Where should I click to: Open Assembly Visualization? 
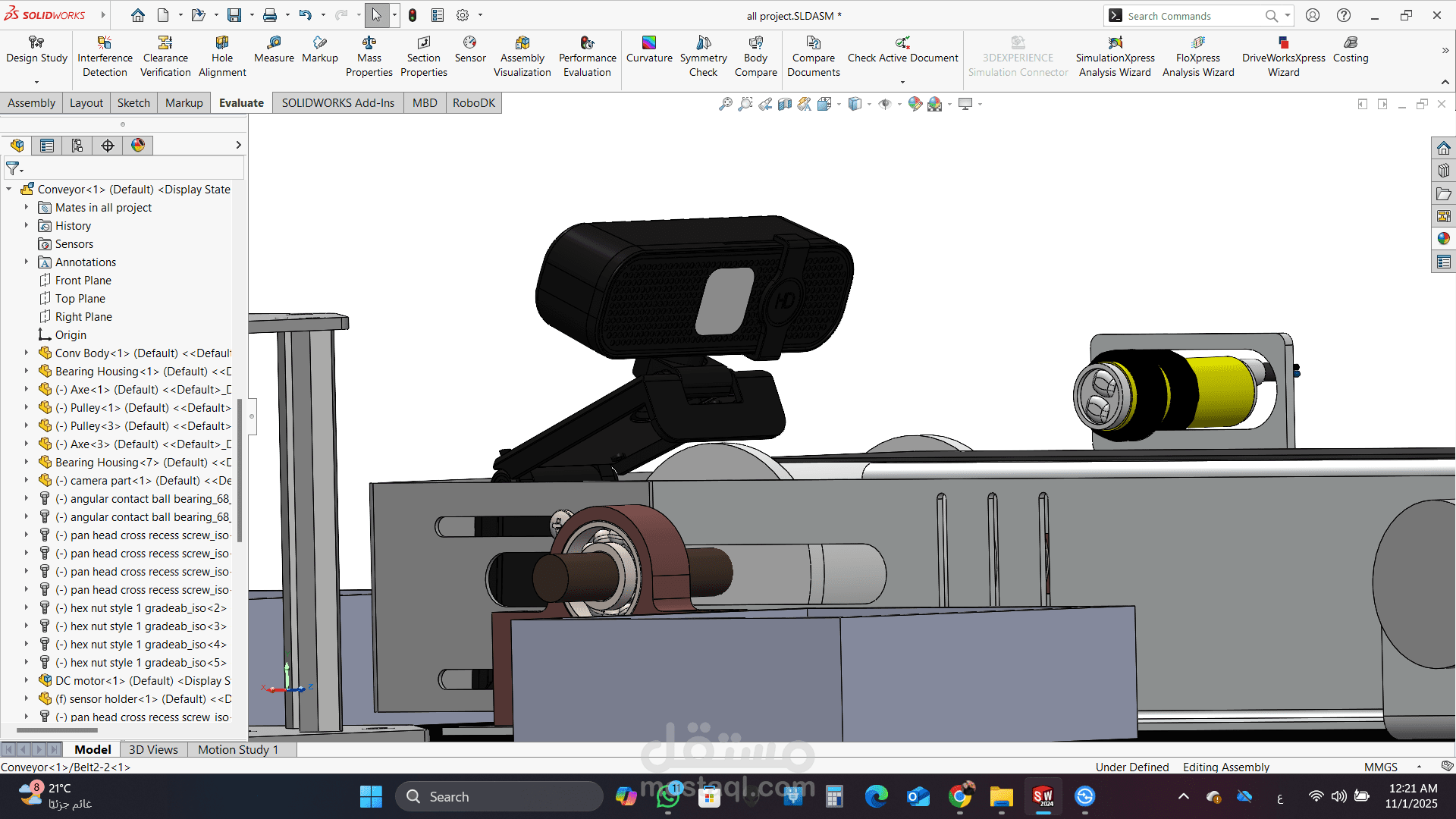click(x=522, y=56)
